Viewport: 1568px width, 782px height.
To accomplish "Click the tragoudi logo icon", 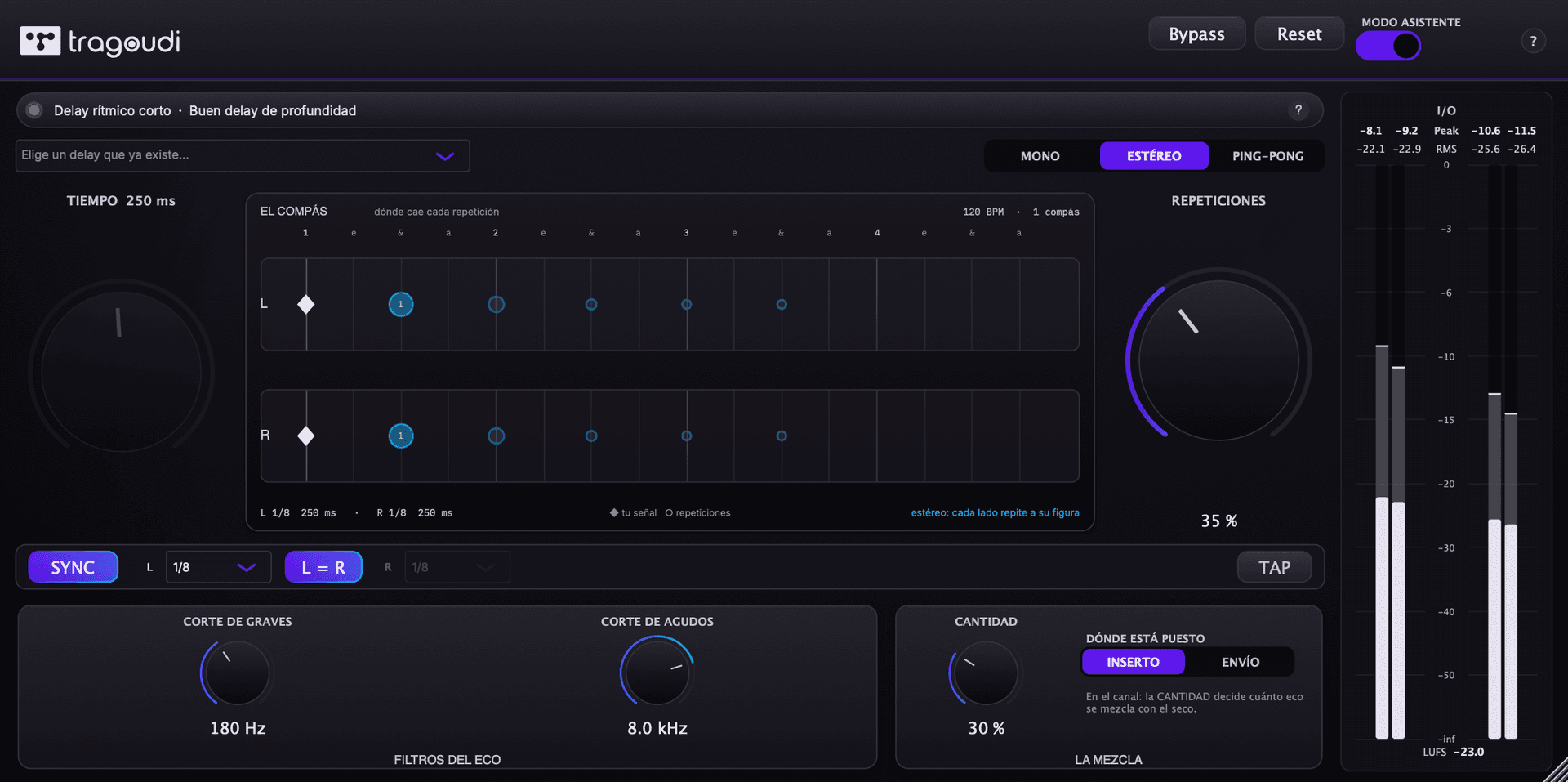I will pos(40,41).
